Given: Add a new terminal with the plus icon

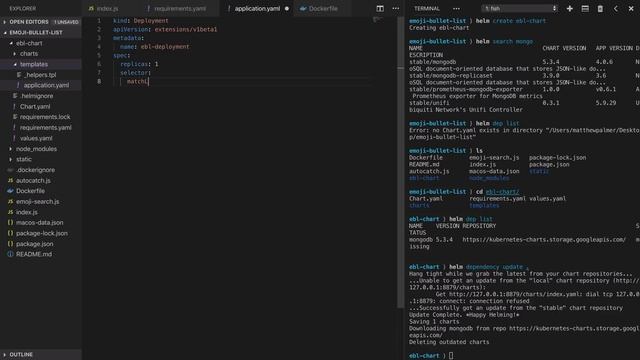Looking at the screenshot, I should (x=570, y=9).
